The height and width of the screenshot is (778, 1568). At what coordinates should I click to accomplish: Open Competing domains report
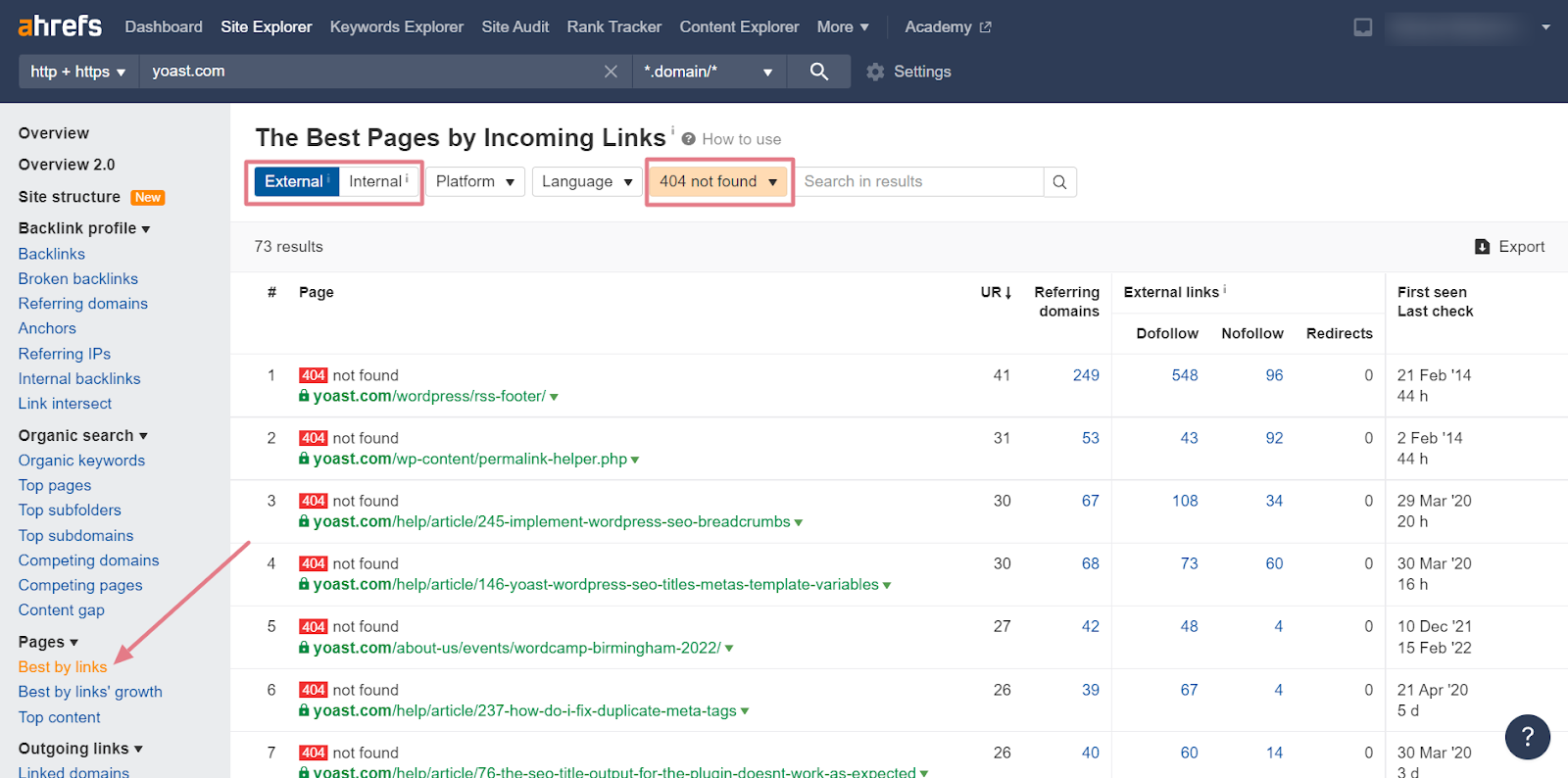coord(88,560)
